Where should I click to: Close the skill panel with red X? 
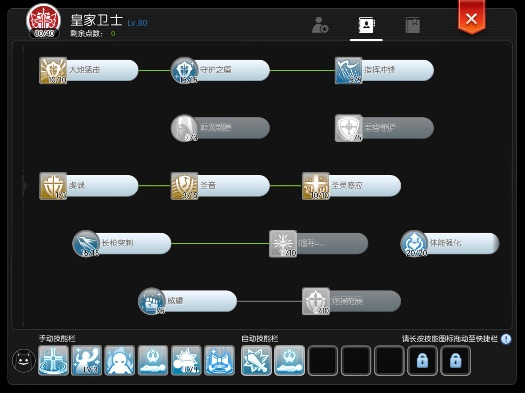[471, 18]
